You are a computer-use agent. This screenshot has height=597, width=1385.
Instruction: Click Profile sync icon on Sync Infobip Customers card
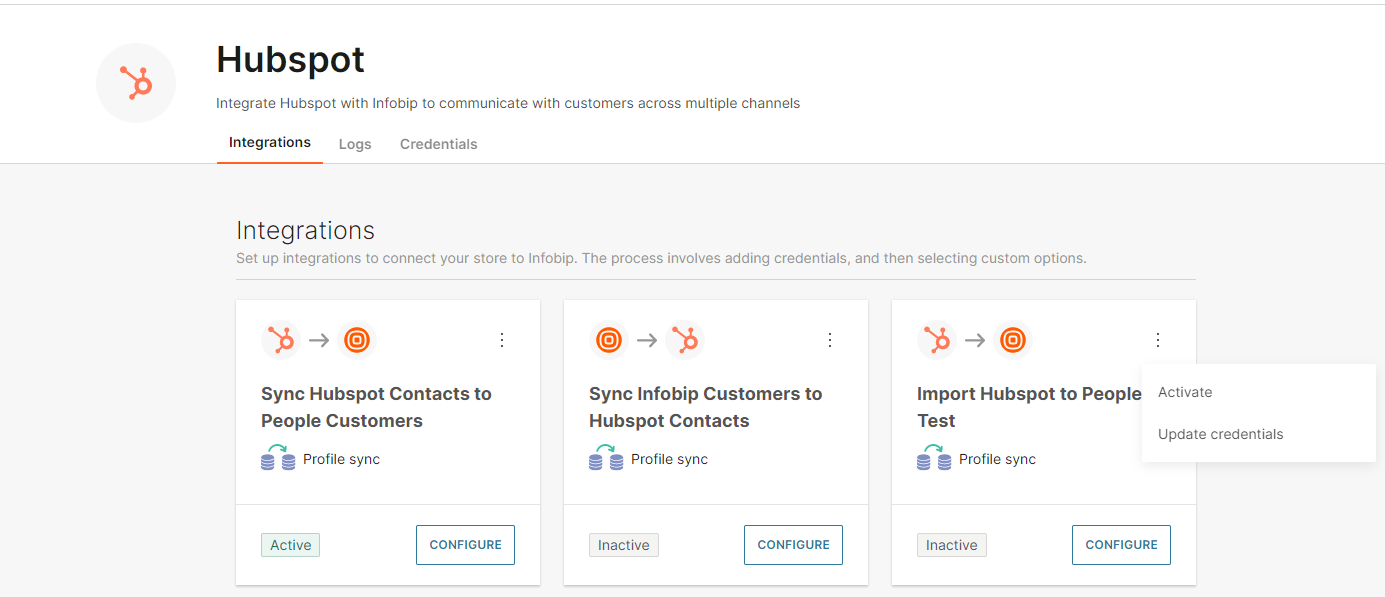pyautogui.click(x=606, y=459)
